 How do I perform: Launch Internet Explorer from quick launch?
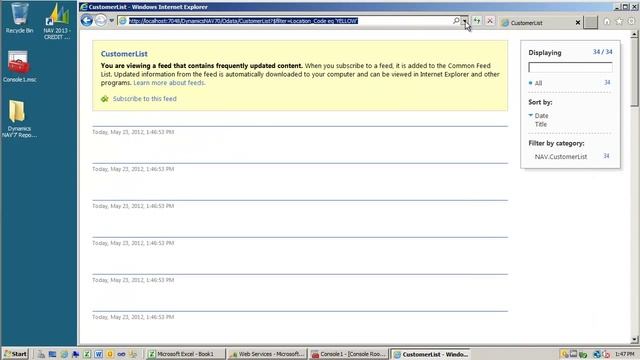[x=64, y=354]
